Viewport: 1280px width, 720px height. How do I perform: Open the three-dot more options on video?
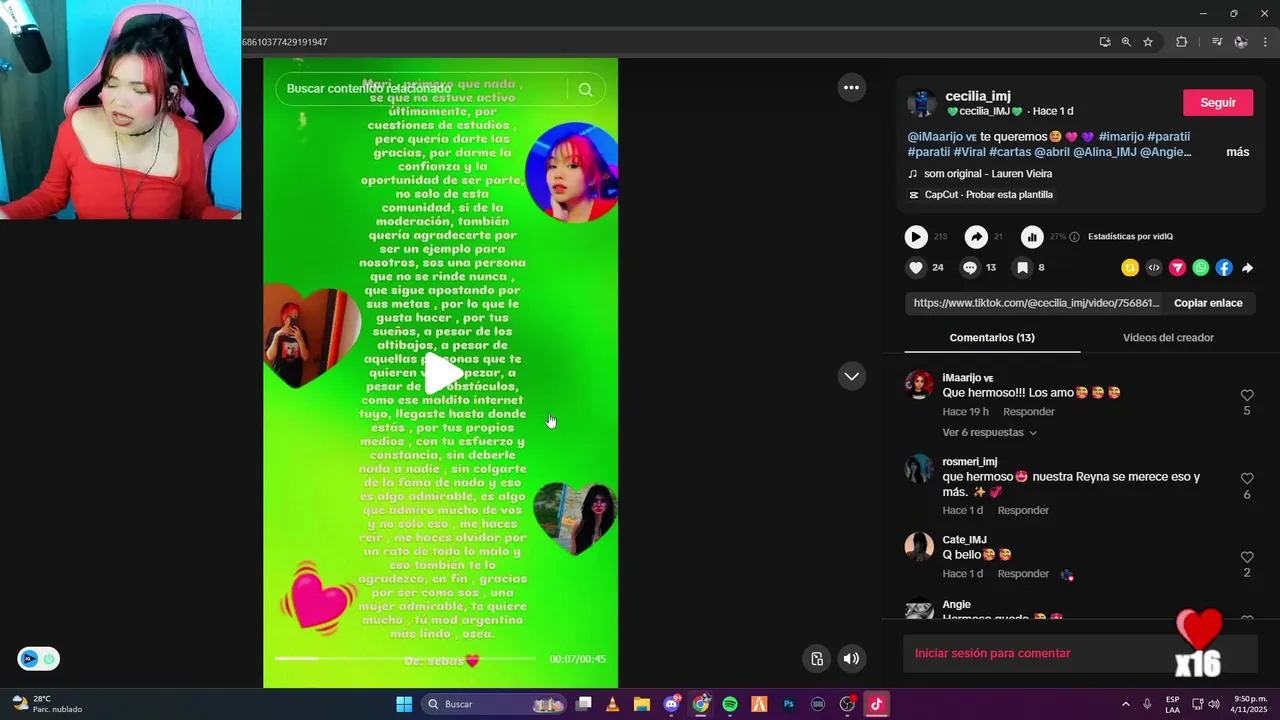[x=851, y=87]
